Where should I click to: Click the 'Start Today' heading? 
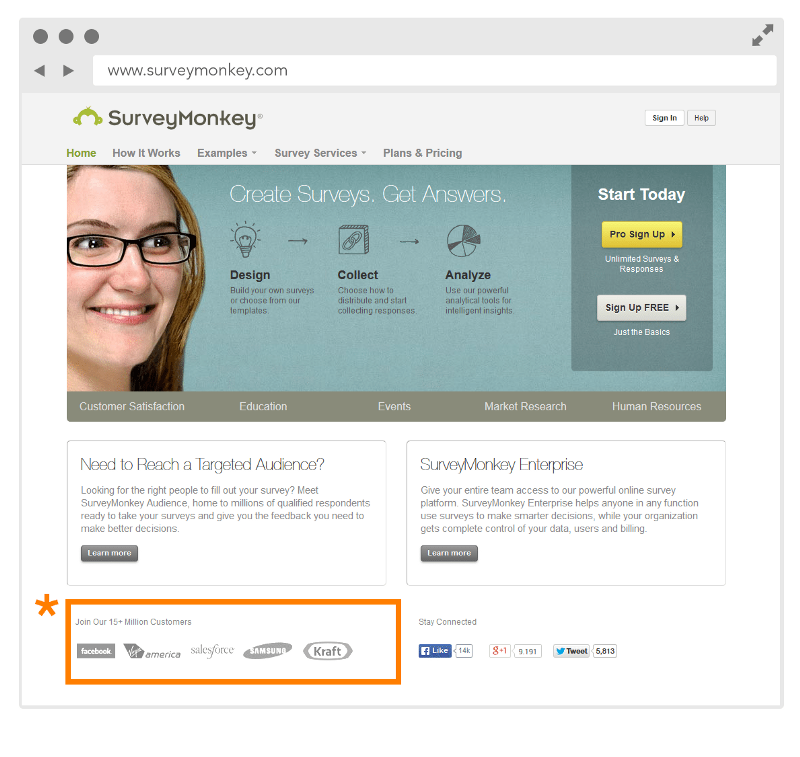click(641, 194)
